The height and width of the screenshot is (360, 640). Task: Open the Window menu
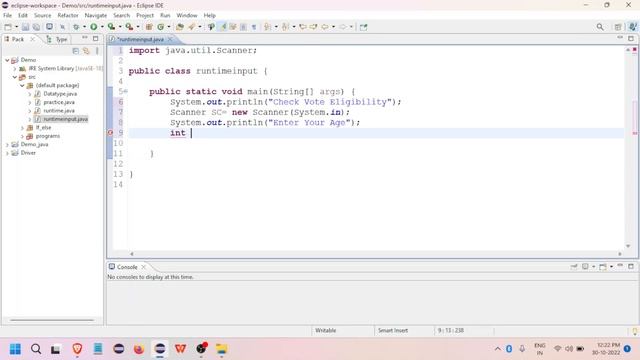tap(187, 15)
